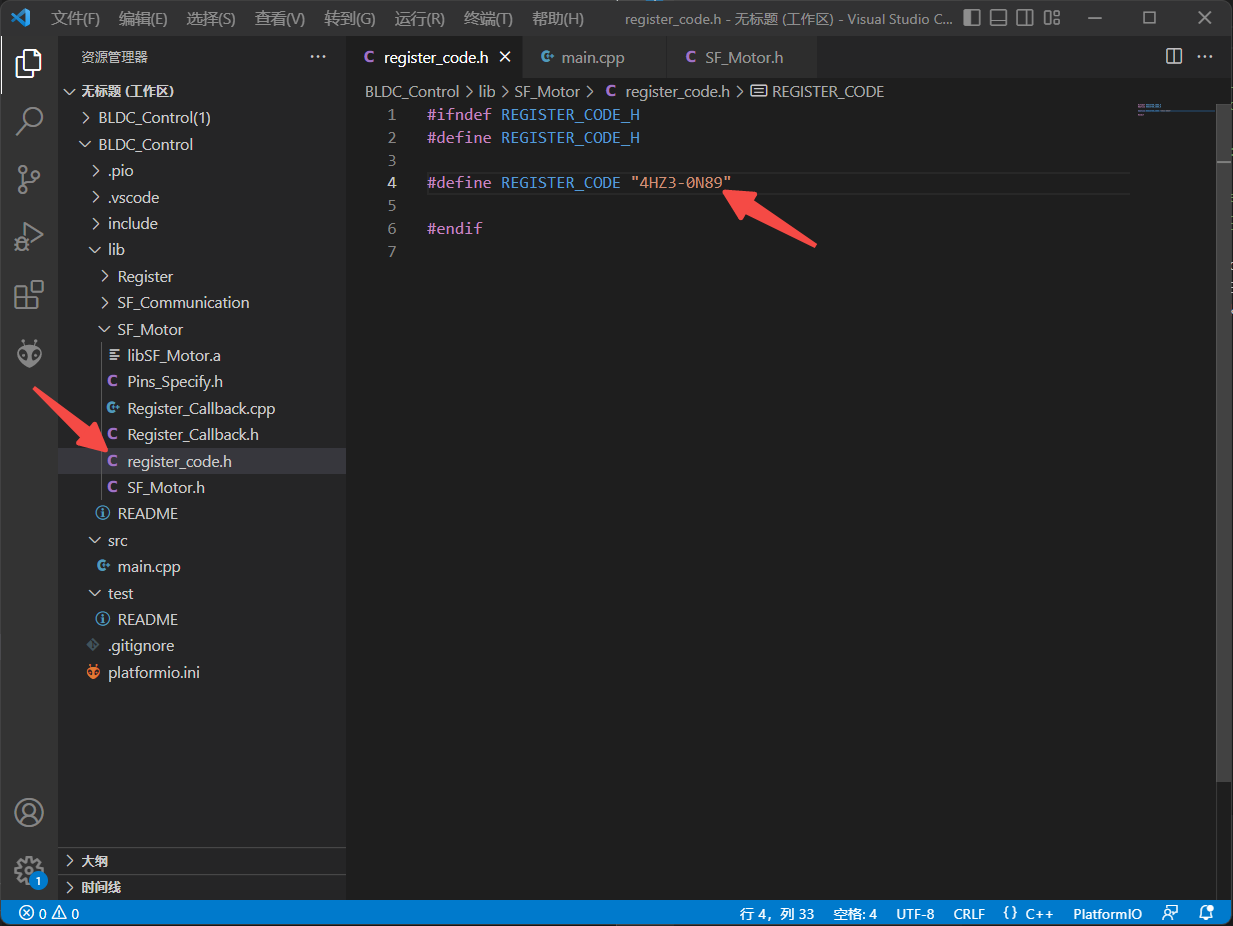Switch to the main.cpp tab
Screen dimensions: 1233x926
pyautogui.click(x=592, y=58)
